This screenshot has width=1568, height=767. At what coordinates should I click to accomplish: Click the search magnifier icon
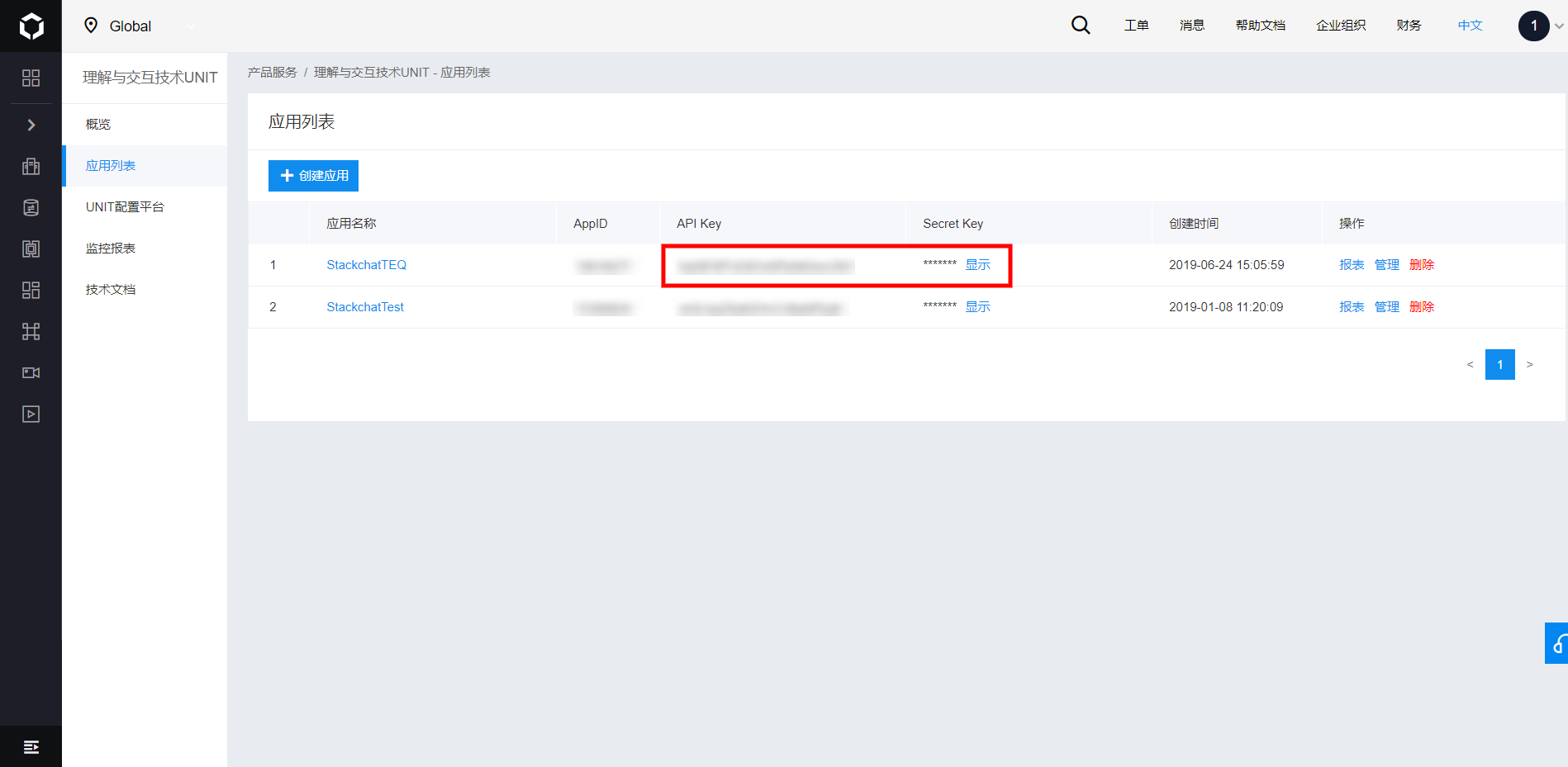1081,26
